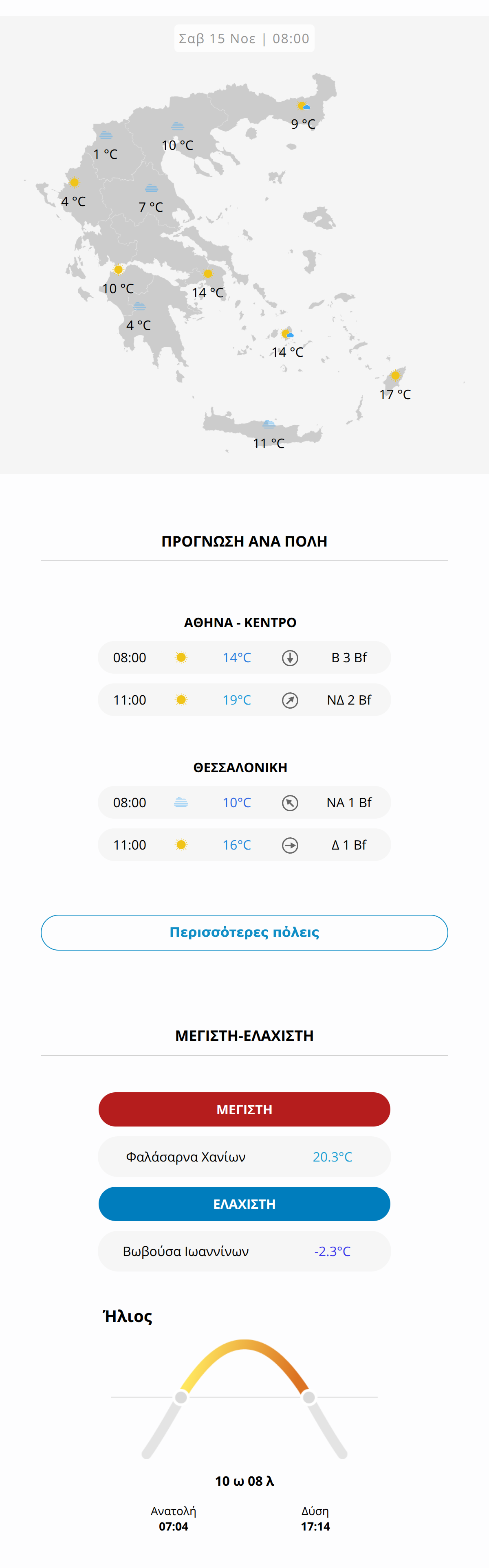This screenshot has width=489, height=1568.
Task: Click the cloud icon above 1 °C
Action: pos(106,135)
